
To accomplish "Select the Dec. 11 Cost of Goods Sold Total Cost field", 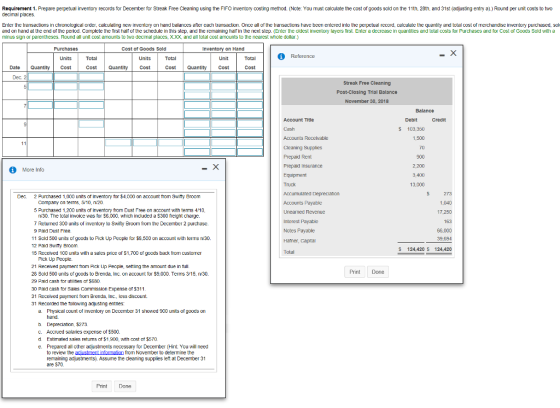I will (170, 143).
